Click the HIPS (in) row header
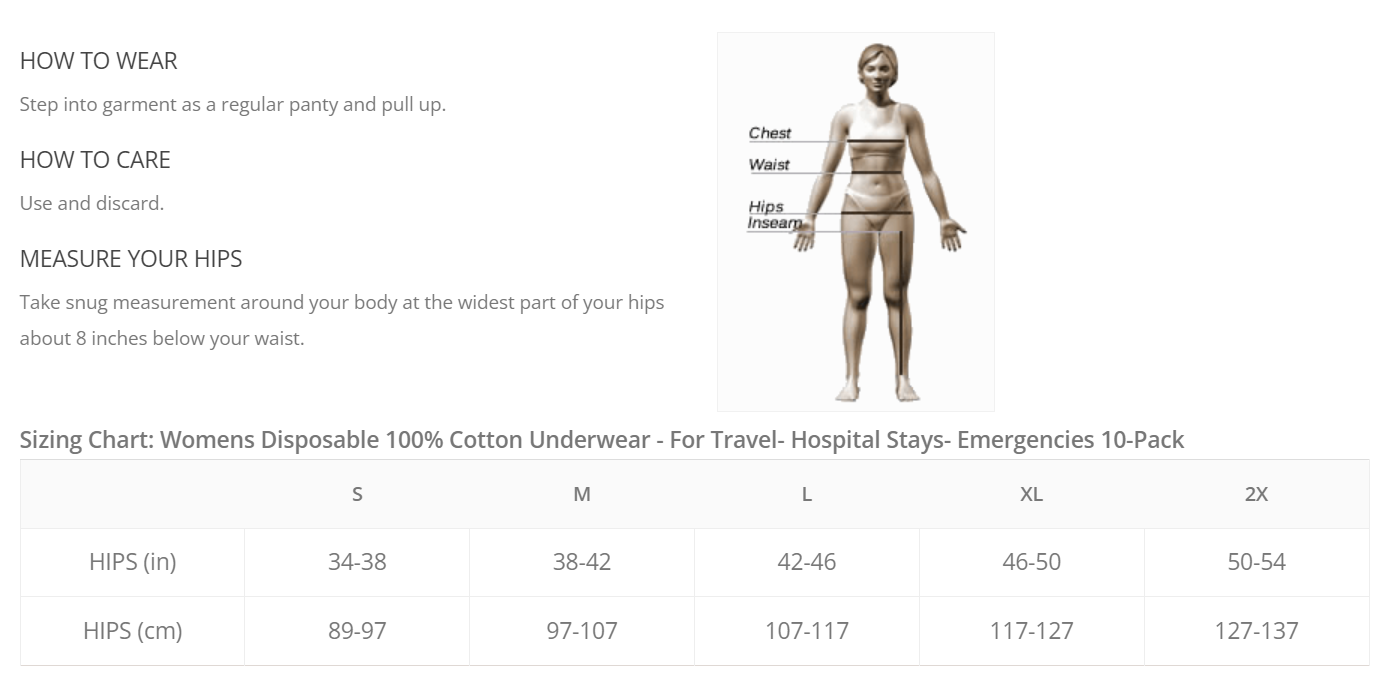1382x682 pixels. 132,562
